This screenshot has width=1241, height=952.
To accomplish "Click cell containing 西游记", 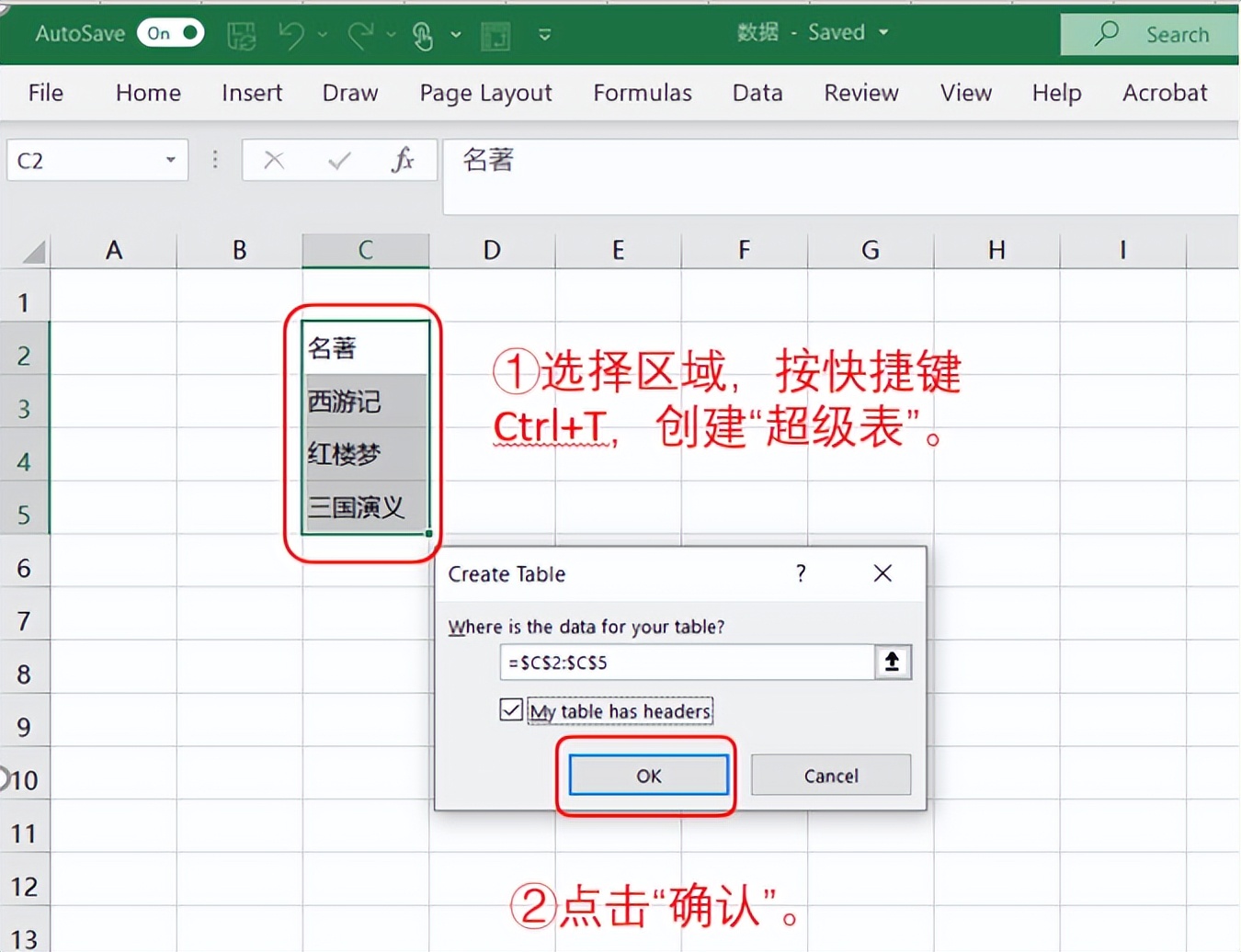I will click(x=366, y=401).
